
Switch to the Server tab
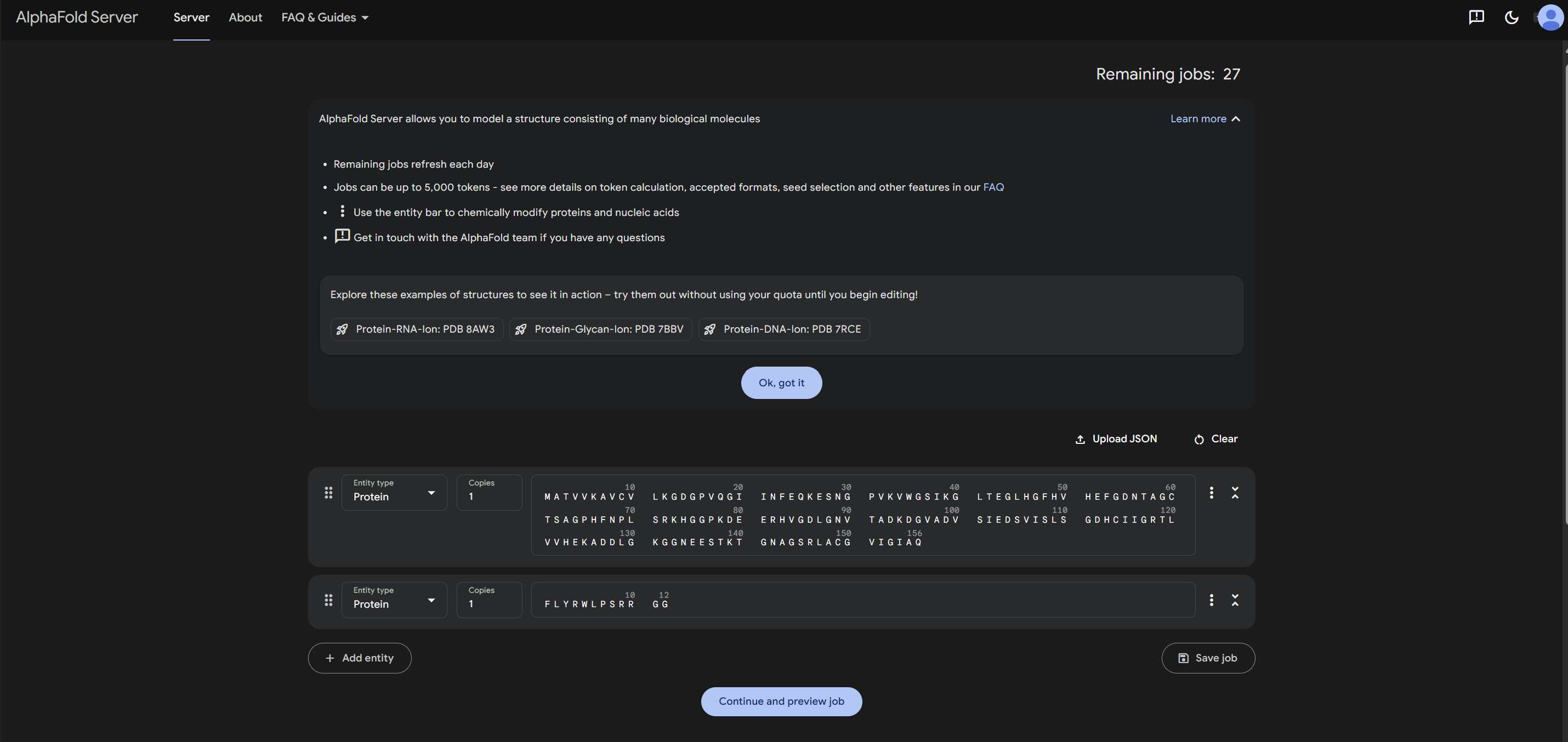pos(191,17)
